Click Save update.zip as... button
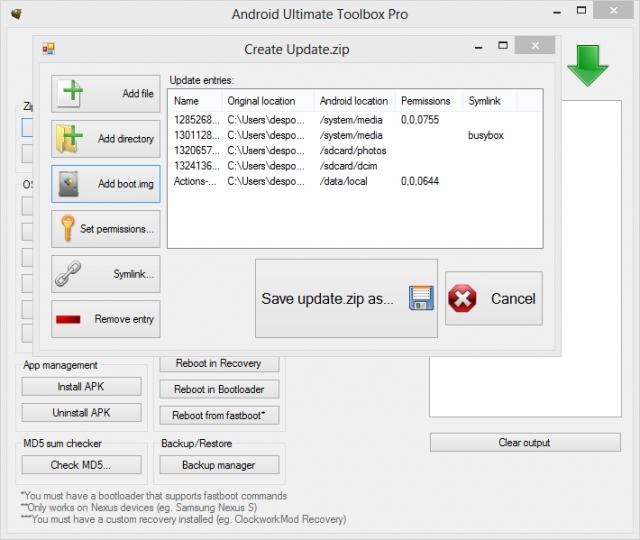Screen dimensions: 640x540 click(x=346, y=298)
